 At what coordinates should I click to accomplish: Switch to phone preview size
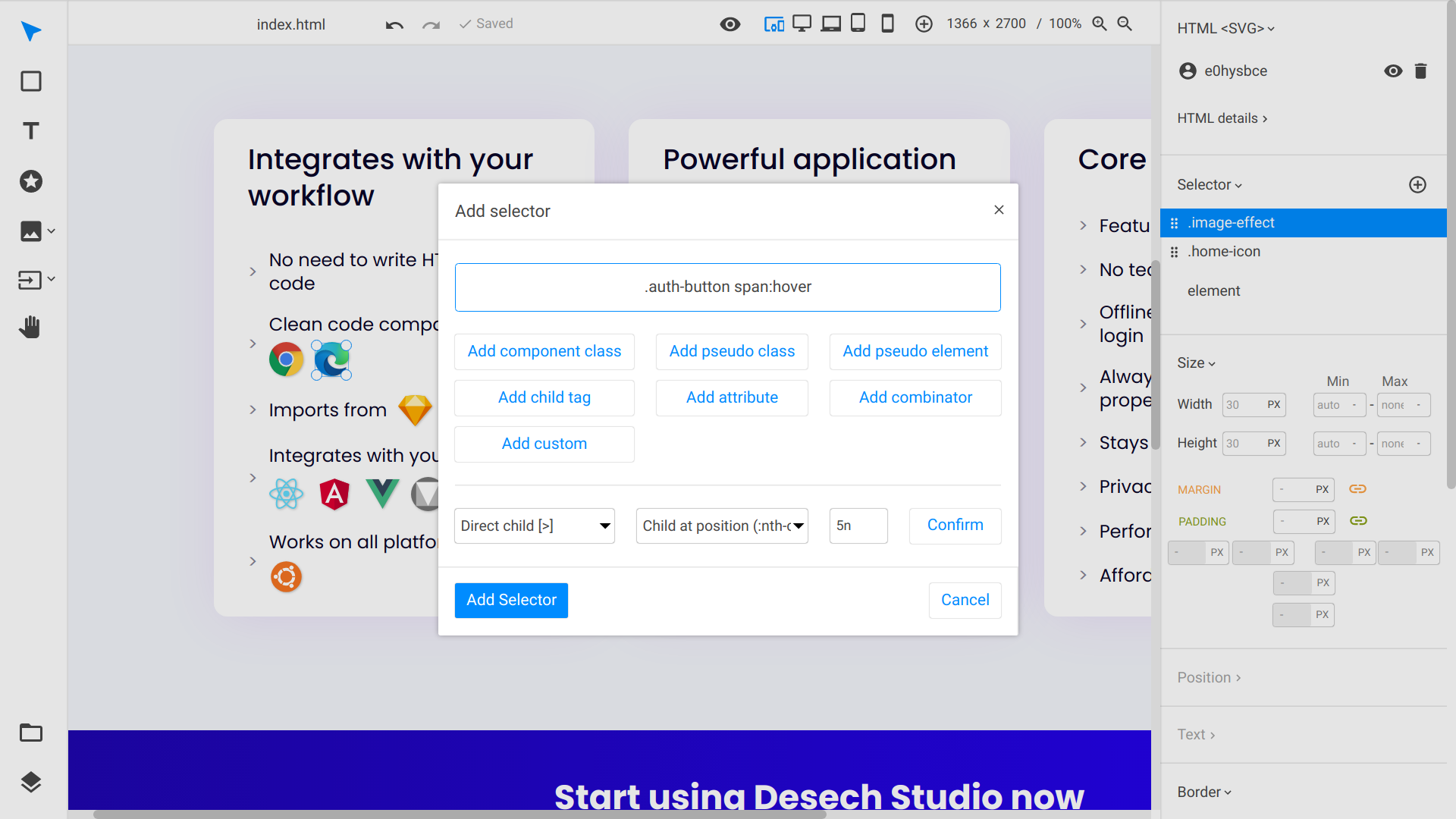(887, 24)
